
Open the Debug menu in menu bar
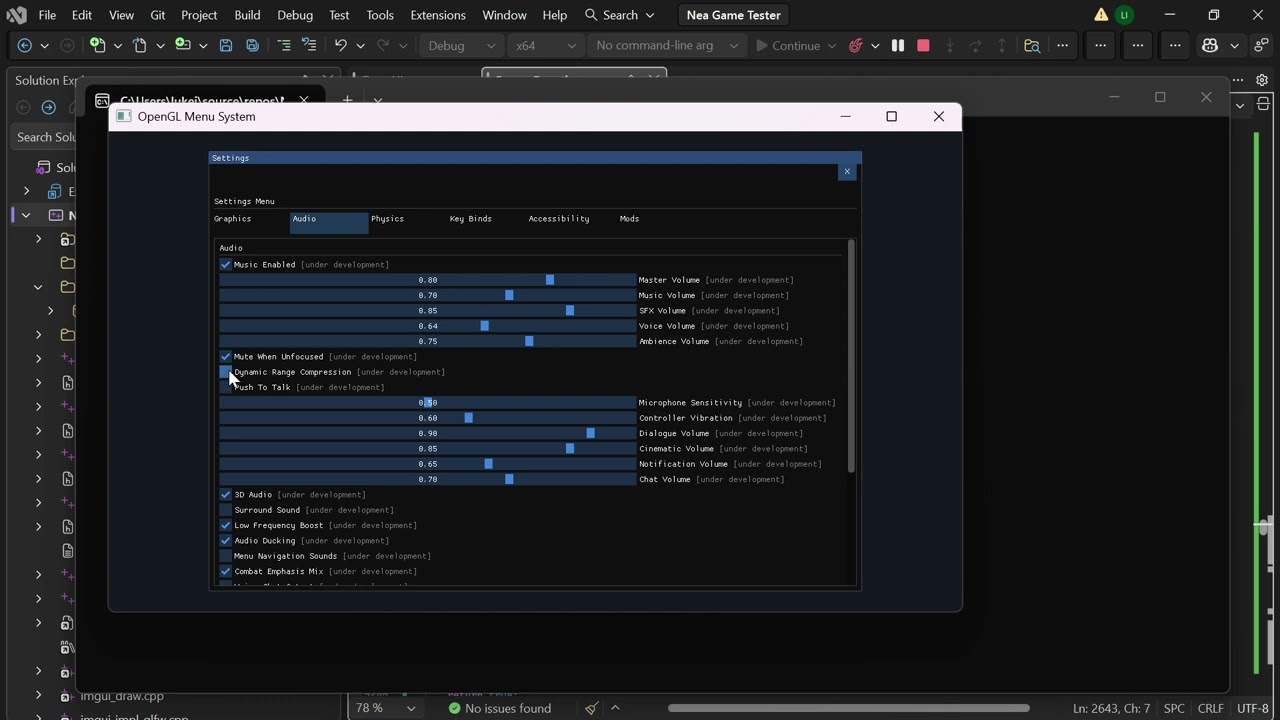pyautogui.click(x=295, y=15)
